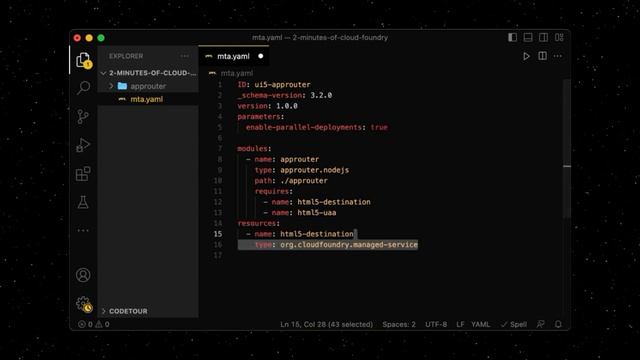Select language mode YAML
640x360 pixels.
pyautogui.click(x=480, y=324)
